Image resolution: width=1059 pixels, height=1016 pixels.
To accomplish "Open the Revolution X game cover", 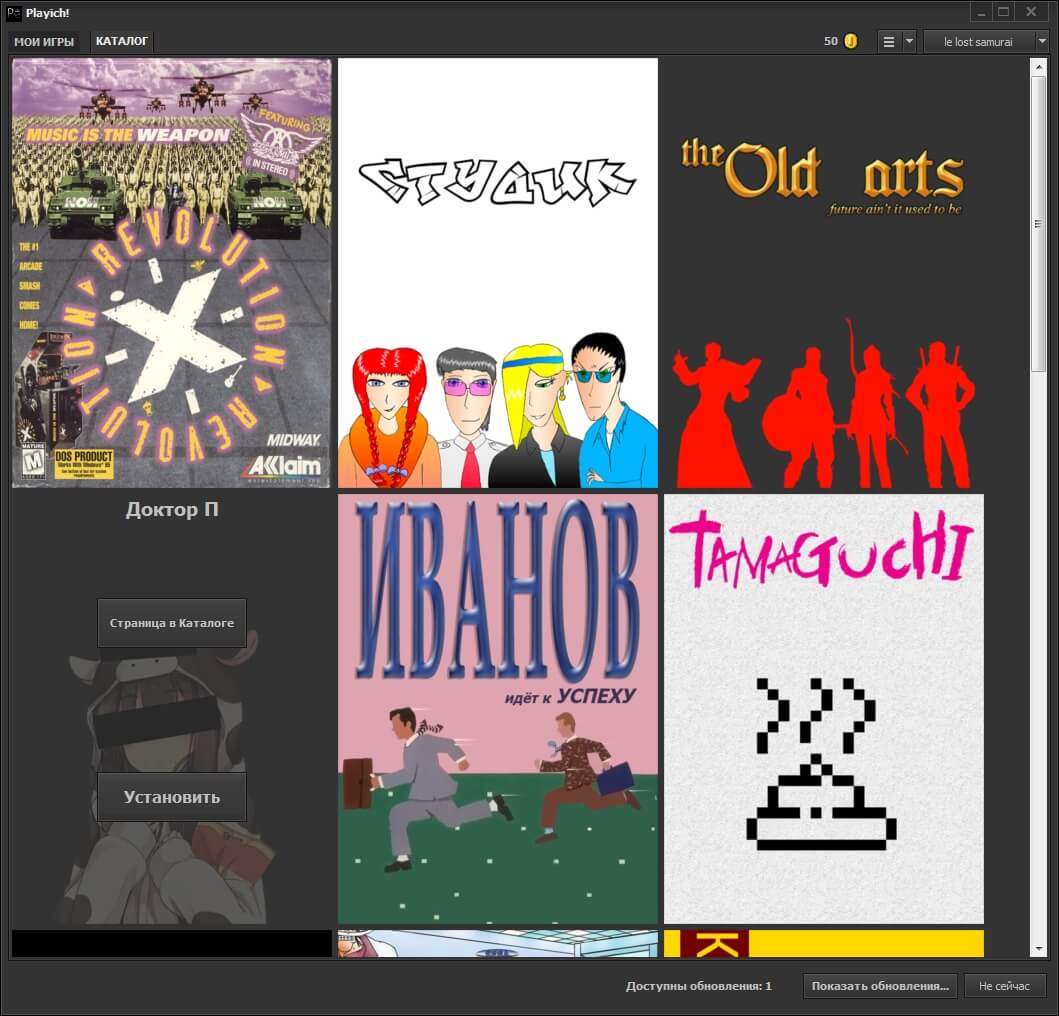I will 172,273.
